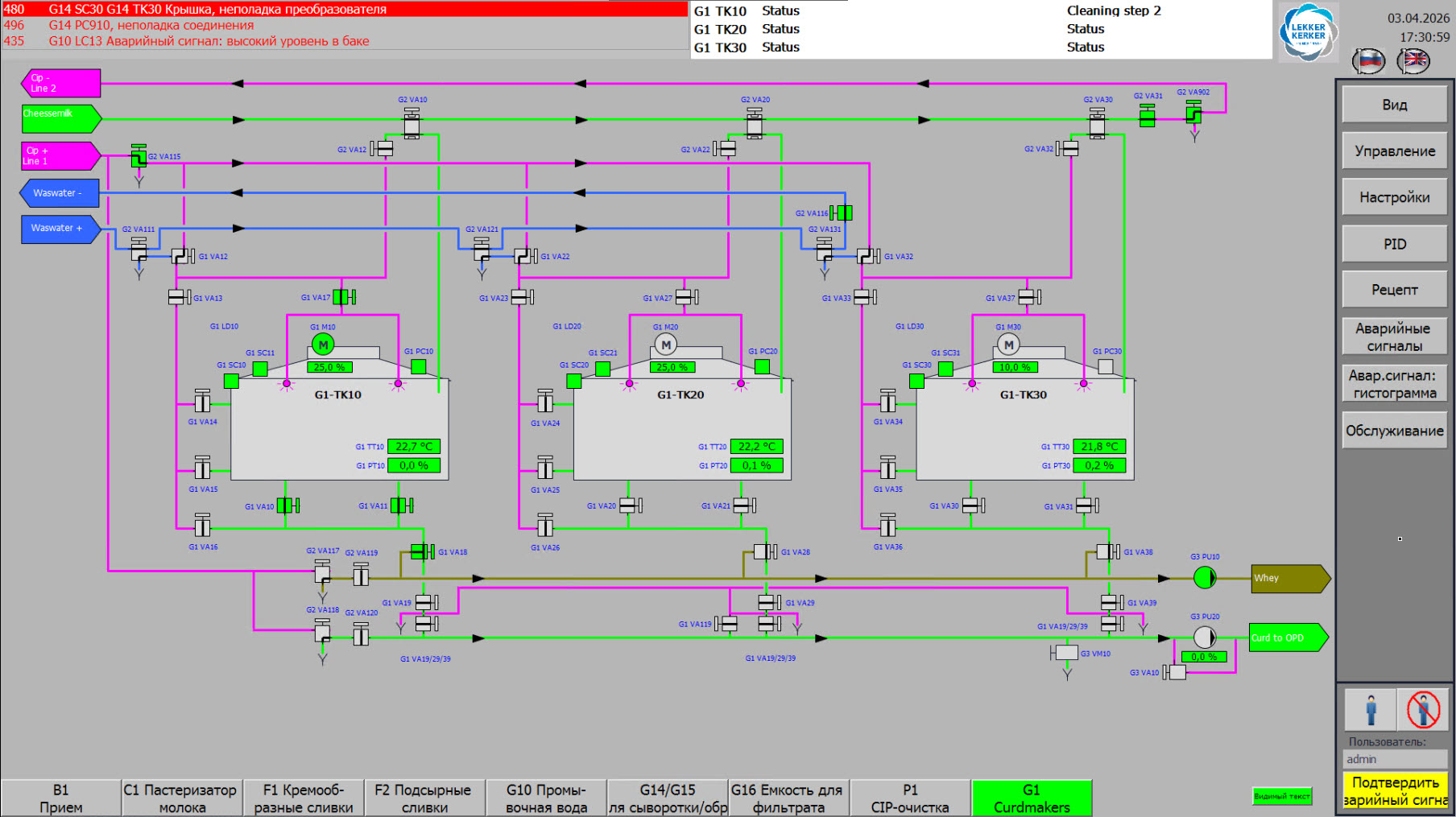Open the F1 Кремообразные сливки tab
The width and height of the screenshot is (1456, 817).
(x=304, y=798)
